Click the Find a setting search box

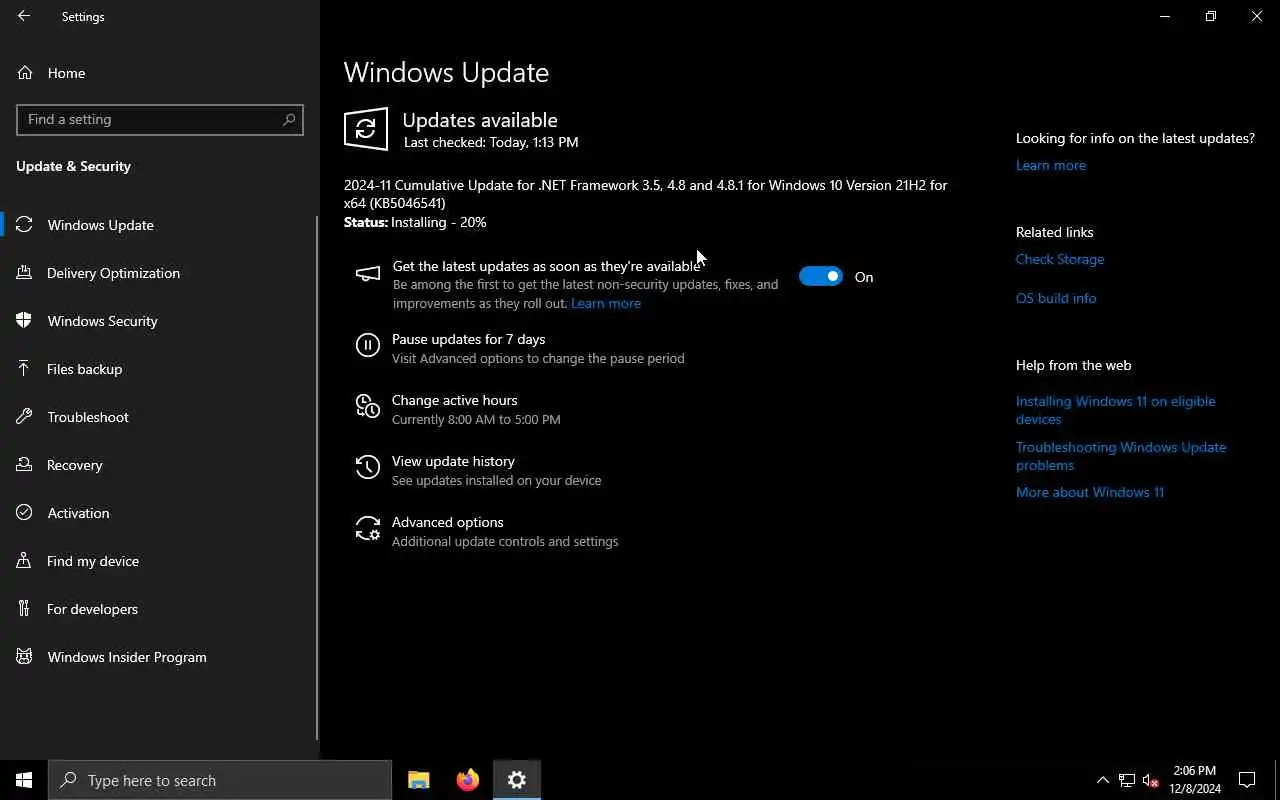pos(160,119)
